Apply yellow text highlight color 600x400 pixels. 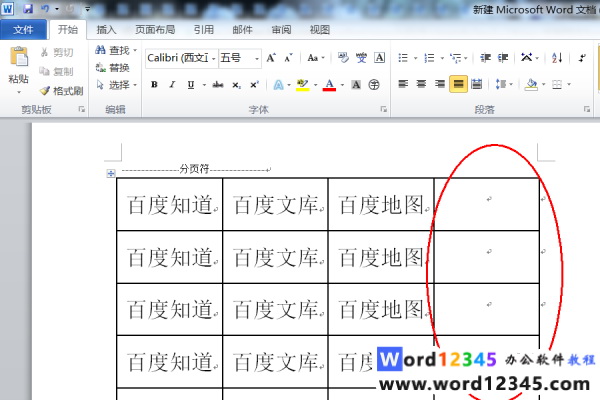point(302,85)
